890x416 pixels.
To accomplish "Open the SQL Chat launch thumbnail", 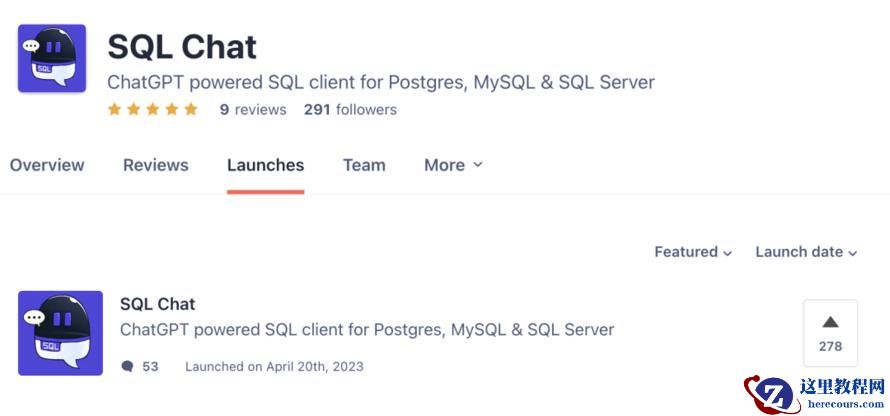I will point(60,333).
